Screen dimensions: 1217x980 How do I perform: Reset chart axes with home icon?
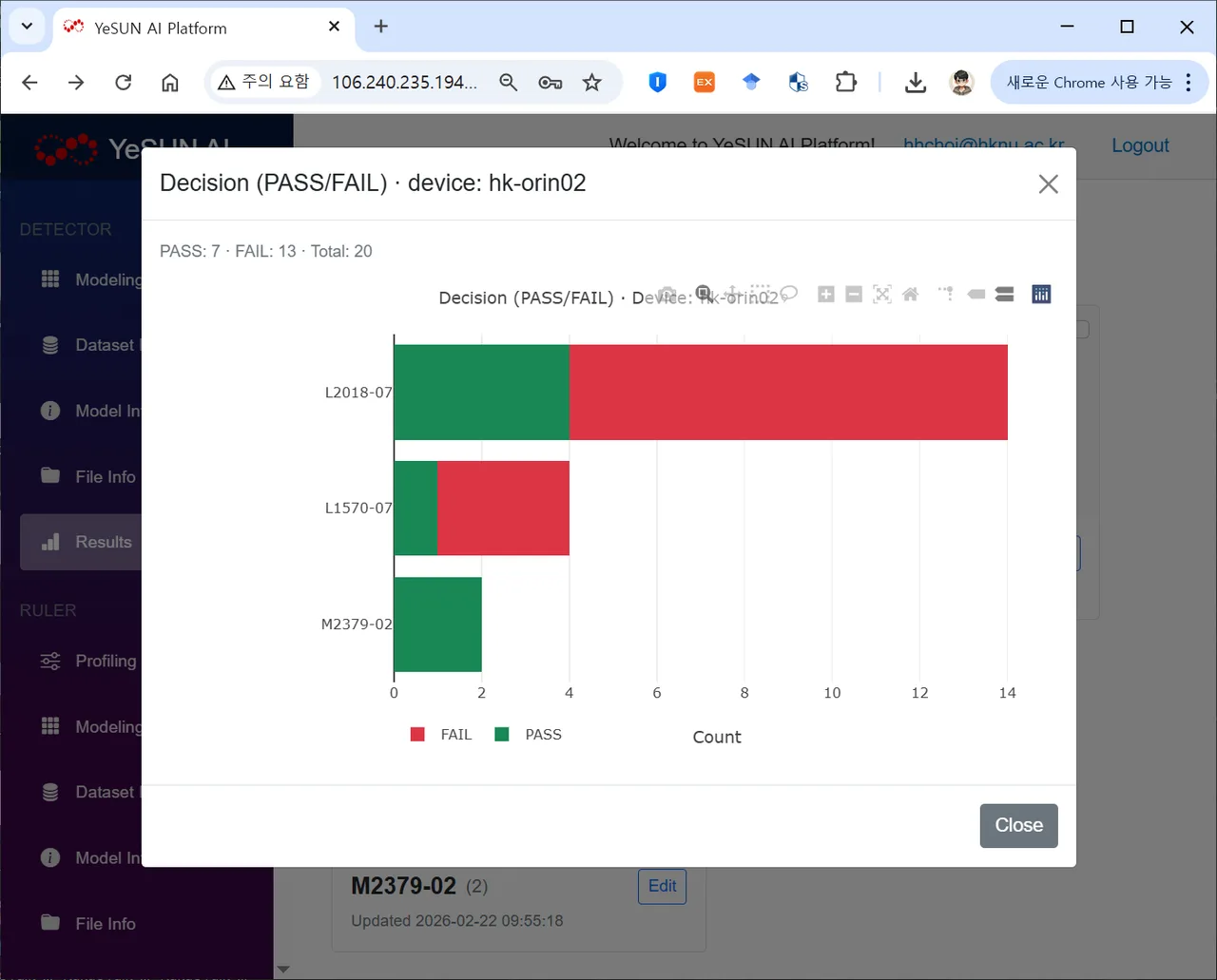pyautogui.click(x=910, y=295)
